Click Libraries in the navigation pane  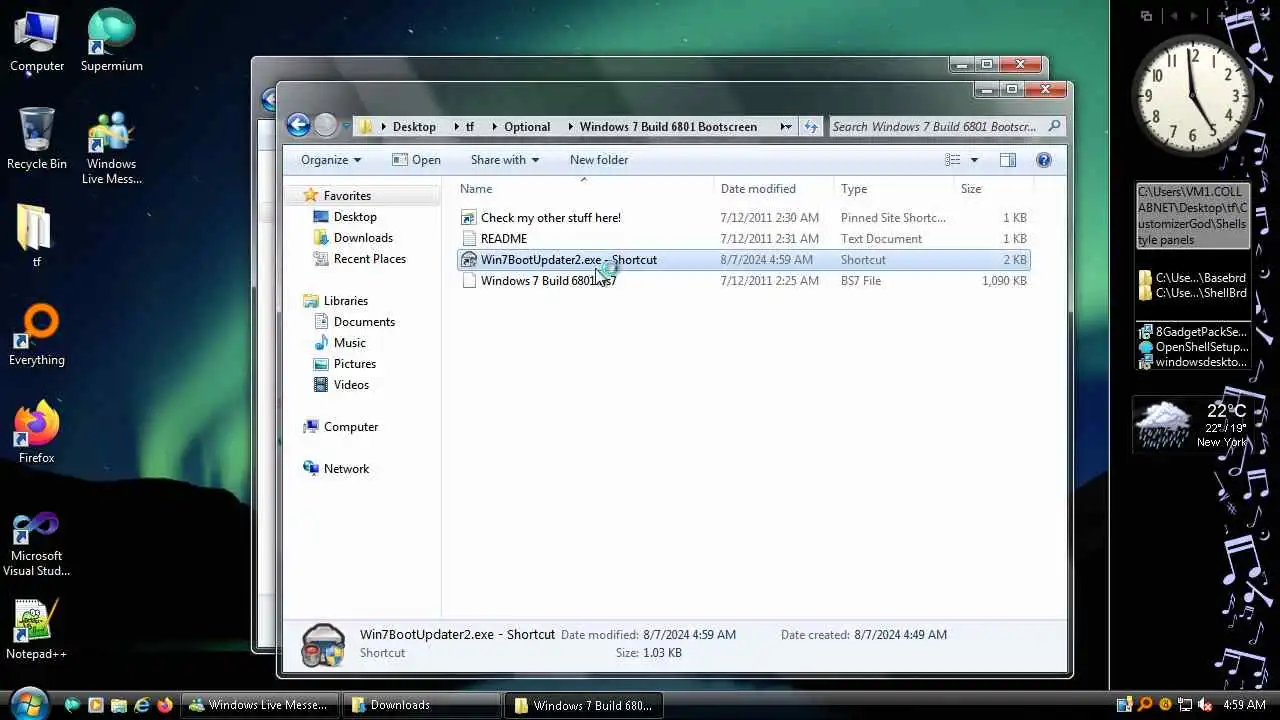345,301
